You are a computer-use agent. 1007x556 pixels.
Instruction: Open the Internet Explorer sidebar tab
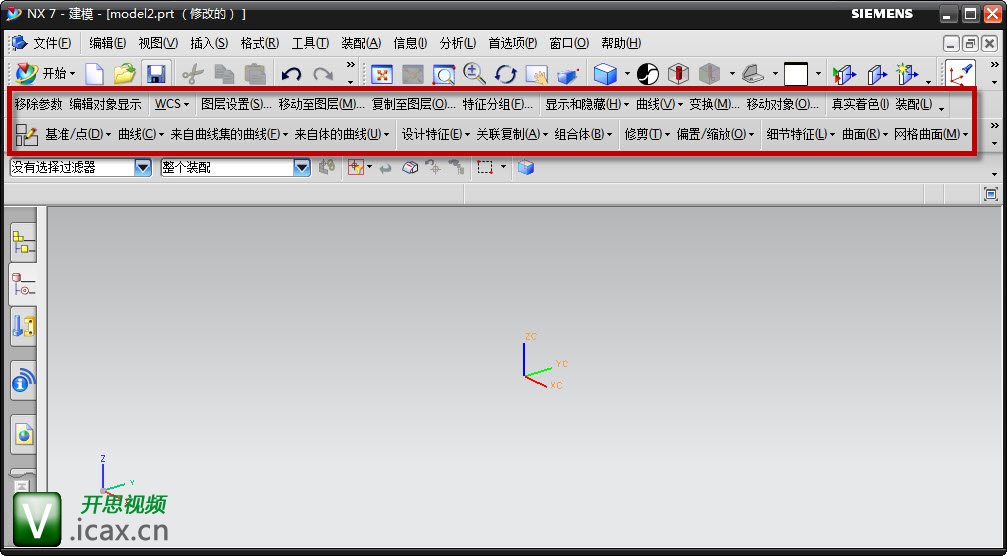pos(23,435)
